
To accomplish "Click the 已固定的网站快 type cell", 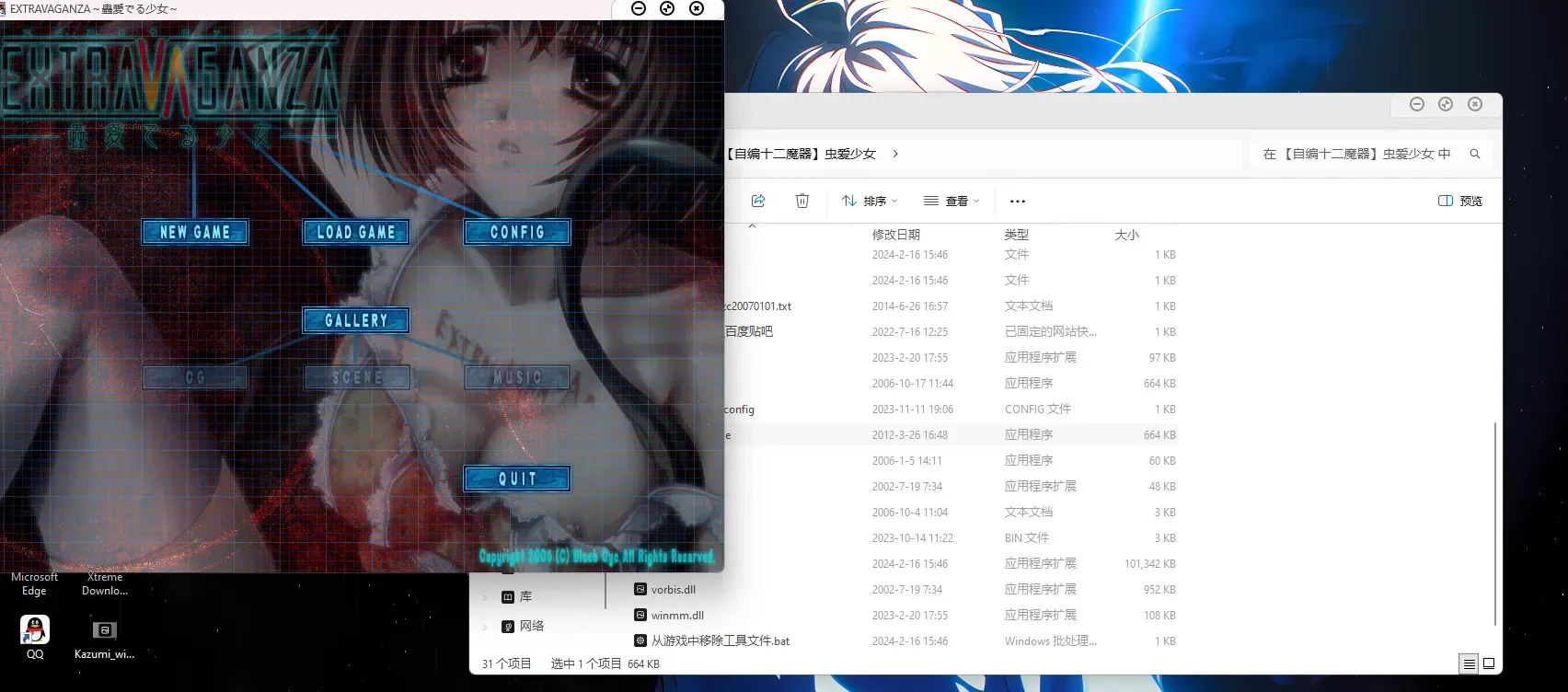I will [1051, 332].
